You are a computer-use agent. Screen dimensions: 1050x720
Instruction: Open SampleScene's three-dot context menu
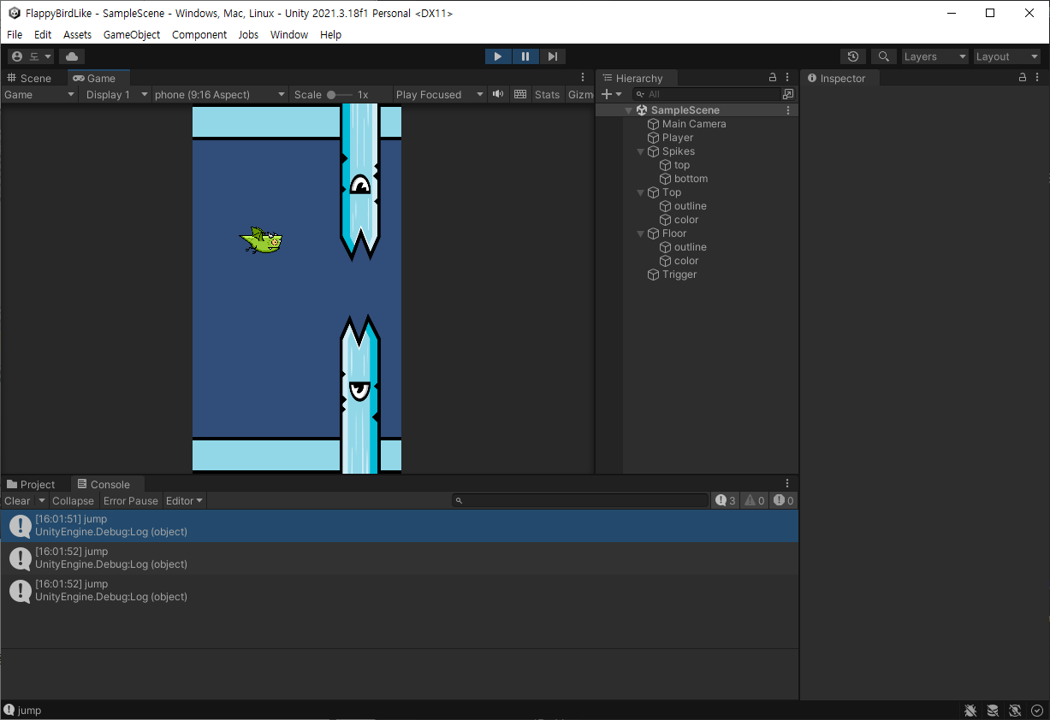pyautogui.click(x=788, y=110)
